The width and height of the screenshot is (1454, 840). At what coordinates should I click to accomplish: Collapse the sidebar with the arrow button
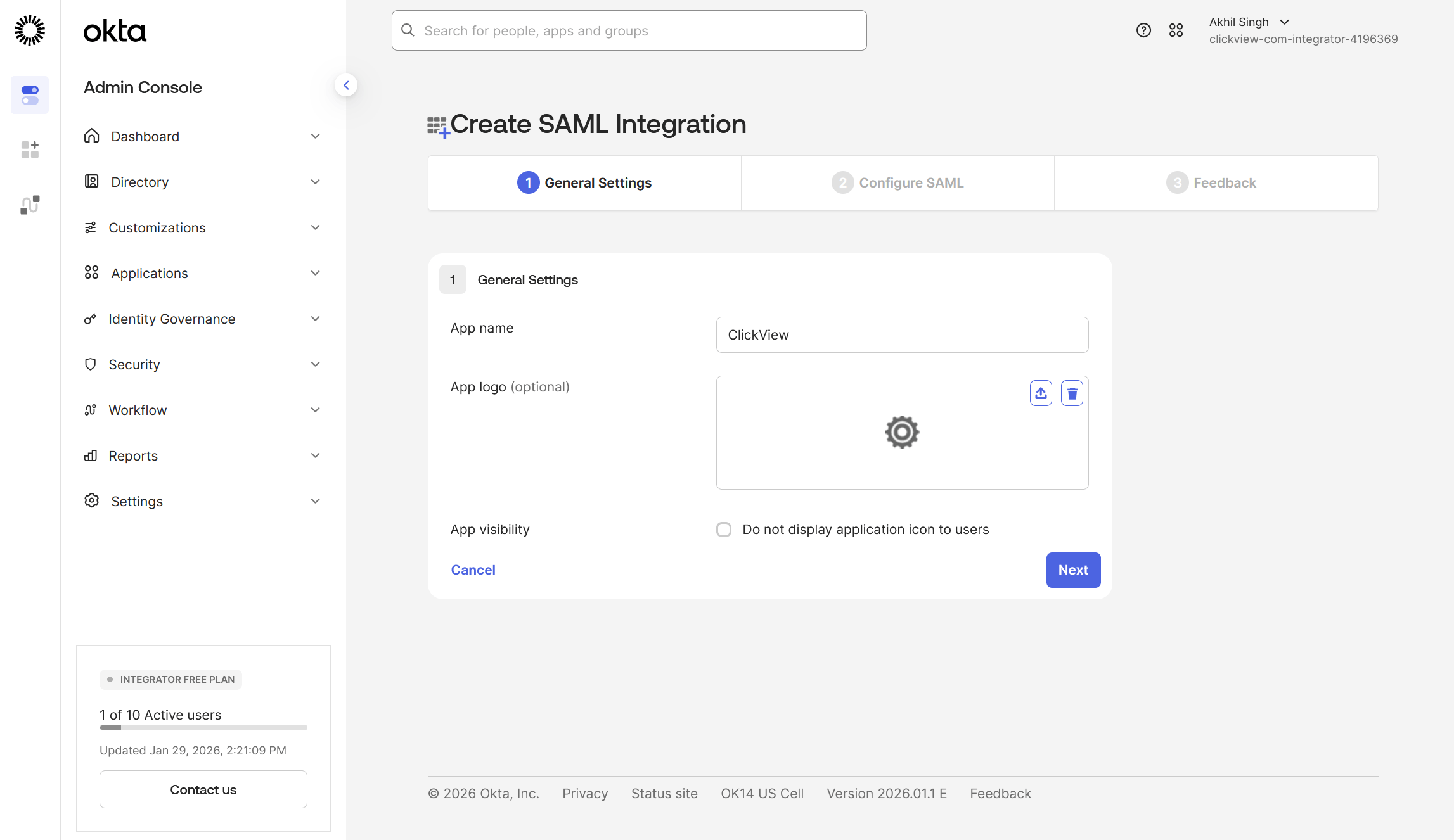(x=346, y=85)
